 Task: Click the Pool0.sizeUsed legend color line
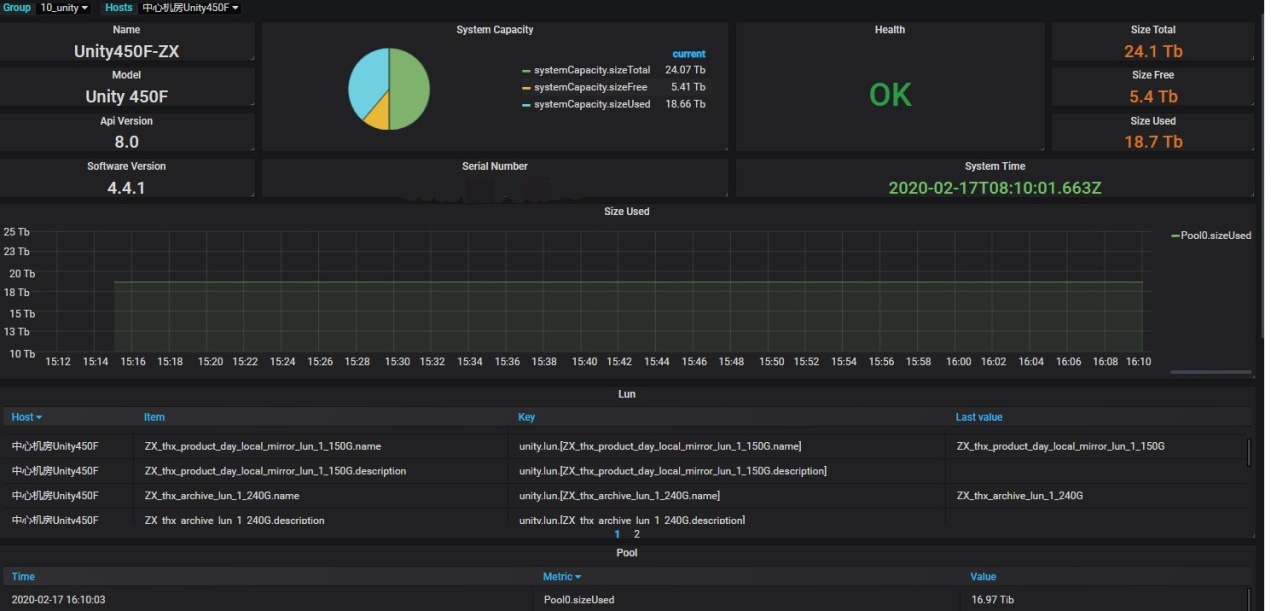(1175, 236)
